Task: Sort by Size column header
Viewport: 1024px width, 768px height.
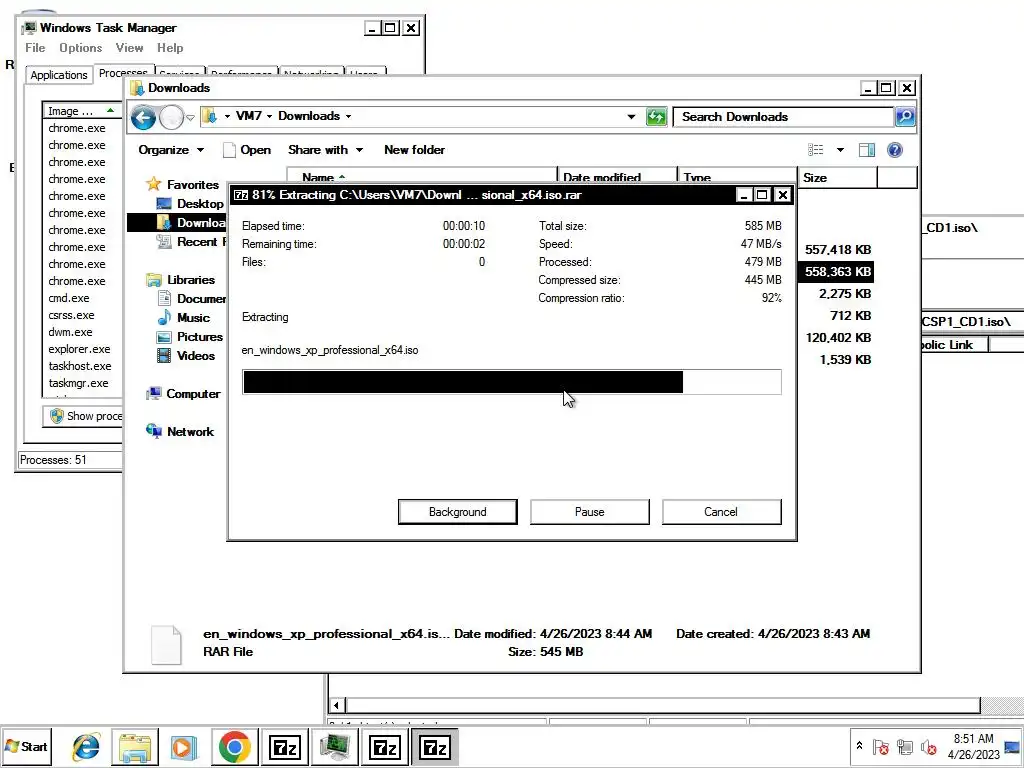Action: tap(837, 178)
